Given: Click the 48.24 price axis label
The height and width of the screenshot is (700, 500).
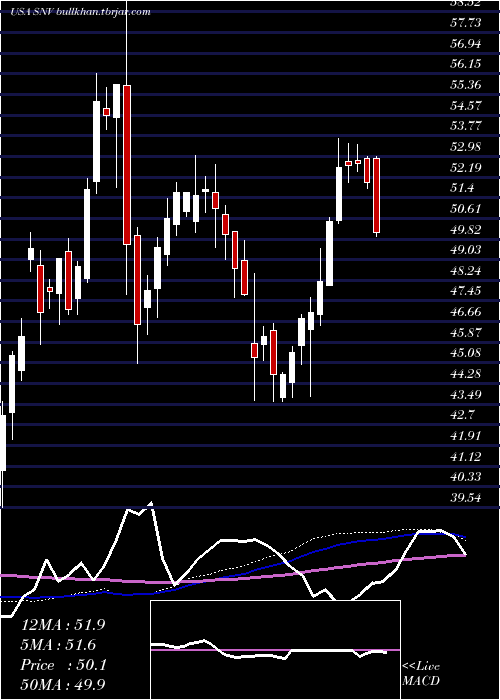Looking at the screenshot, I should click(465, 271).
